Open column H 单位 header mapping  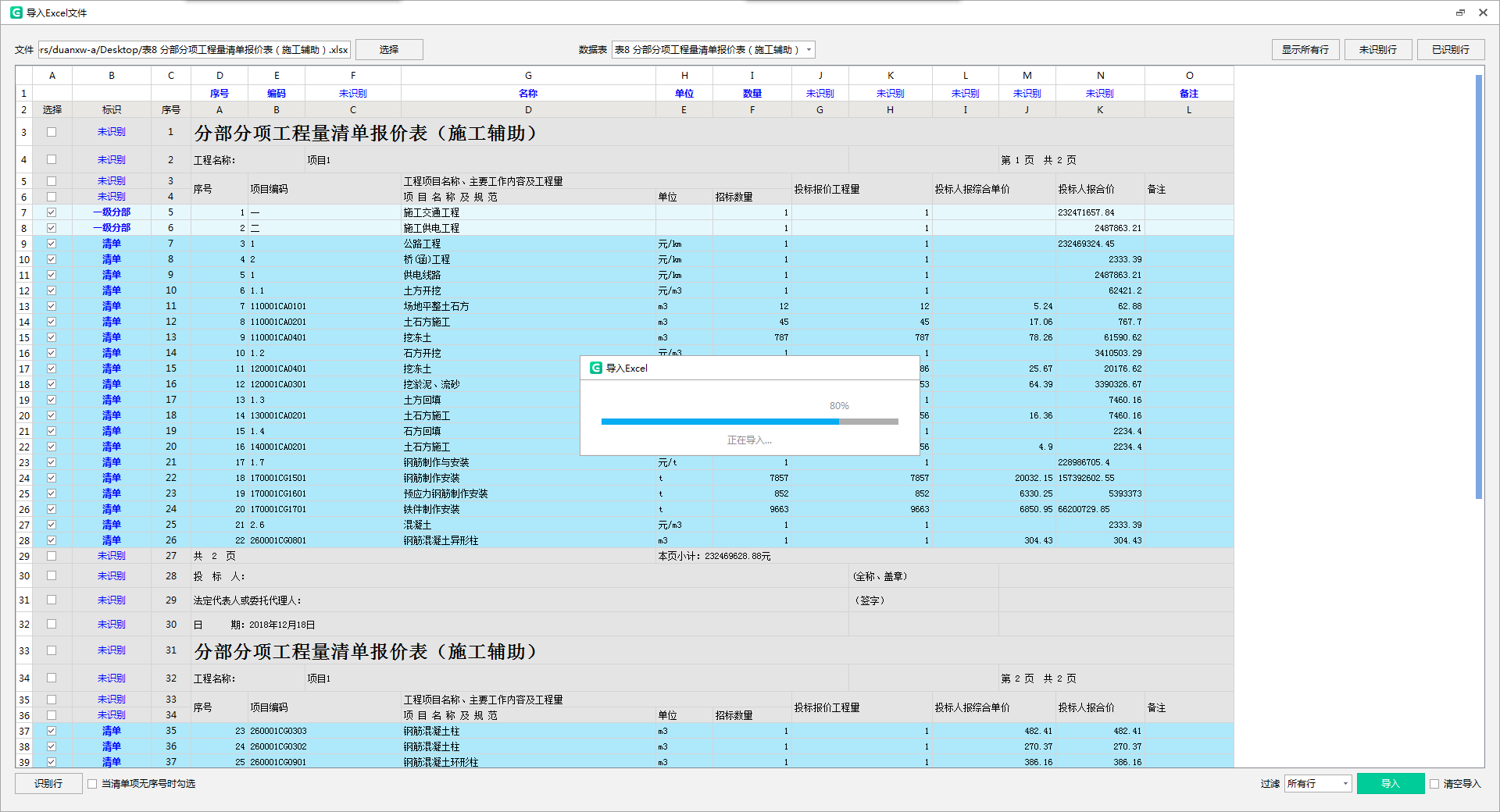pos(684,93)
